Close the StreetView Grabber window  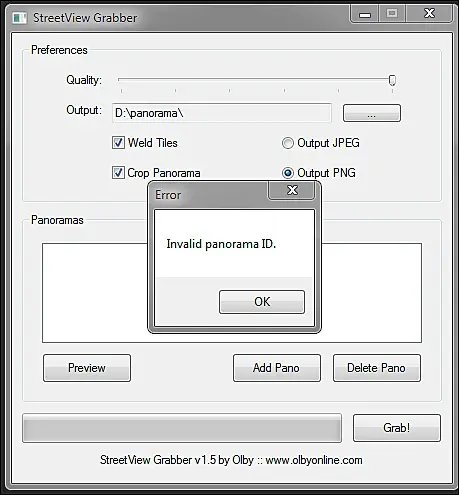429,14
